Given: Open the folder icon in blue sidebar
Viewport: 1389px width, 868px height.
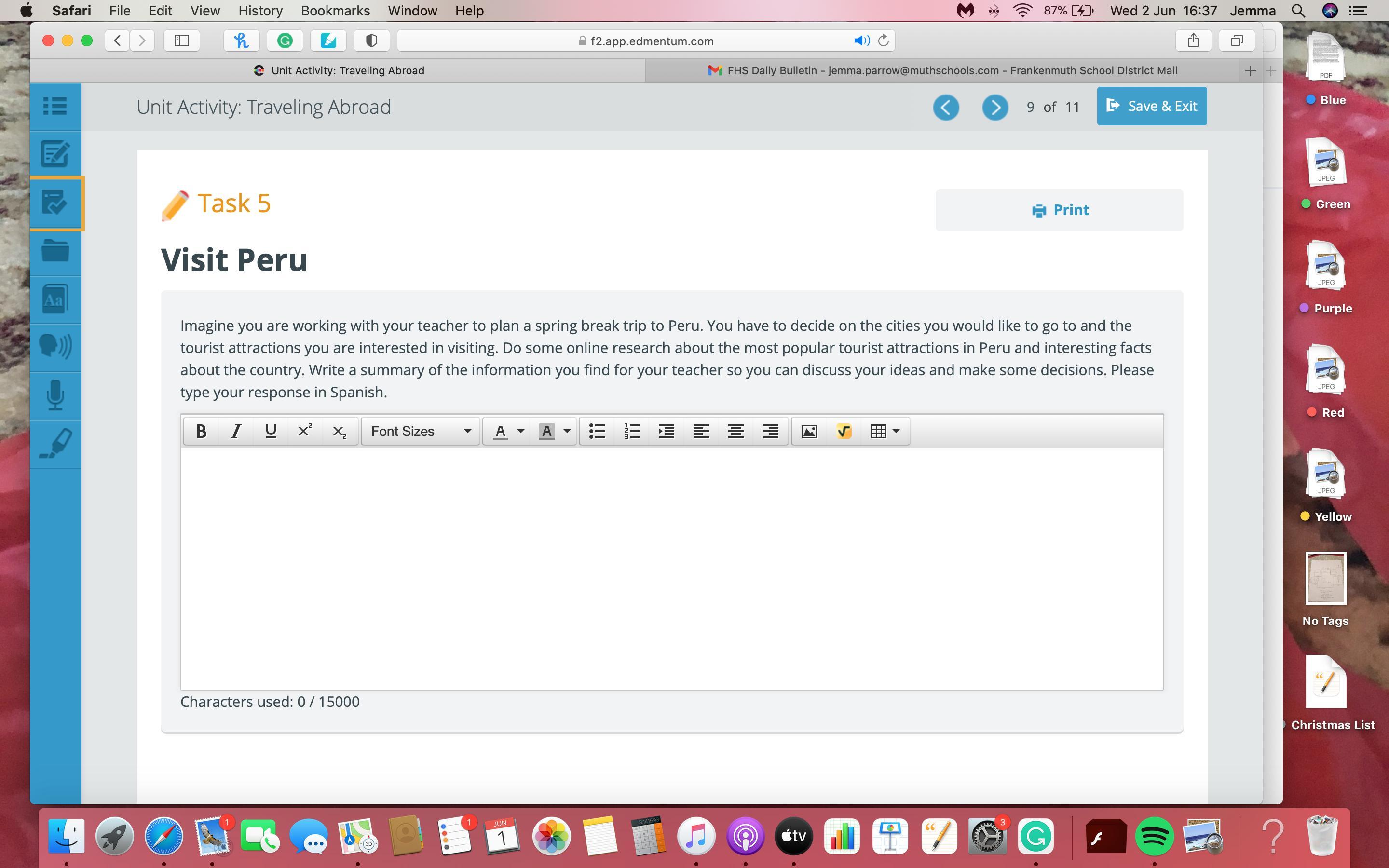Looking at the screenshot, I should click(x=55, y=251).
